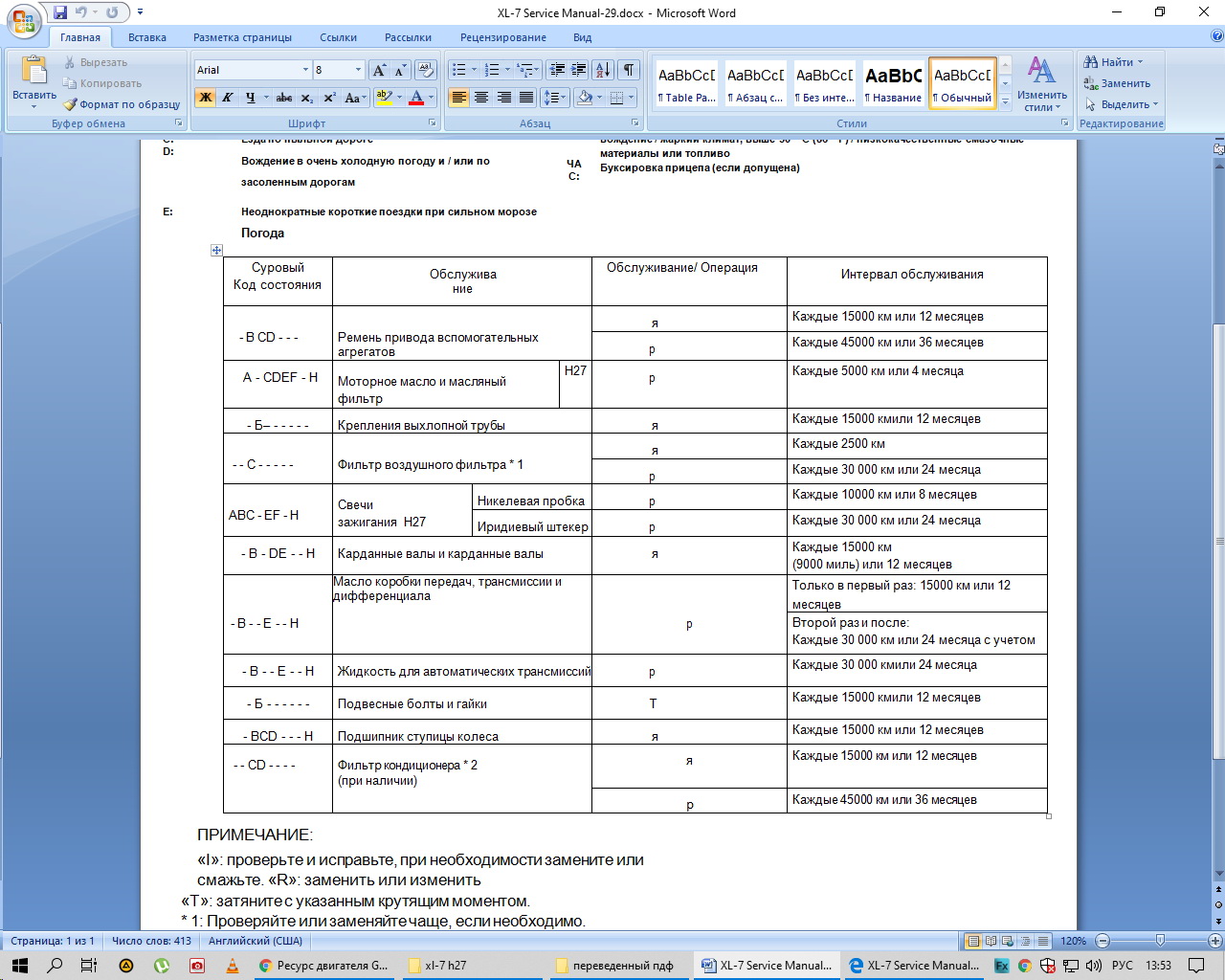This screenshot has width=1225, height=980.
Task: Open the font size dropdown
Action: [358, 70]
